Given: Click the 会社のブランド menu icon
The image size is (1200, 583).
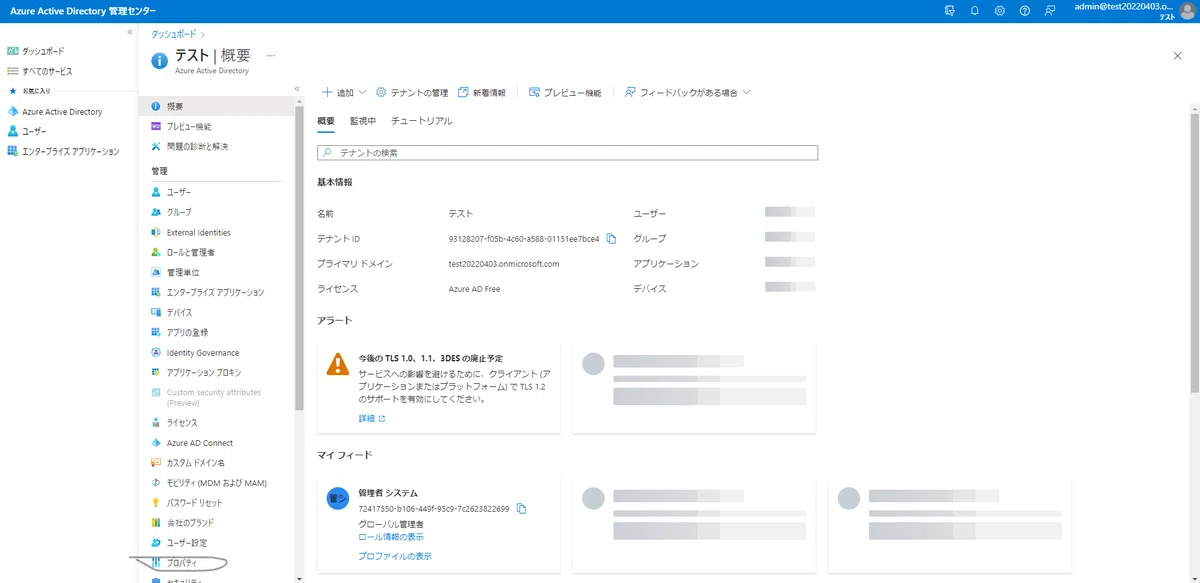Looking at the screenshot, I should (156, 523).
